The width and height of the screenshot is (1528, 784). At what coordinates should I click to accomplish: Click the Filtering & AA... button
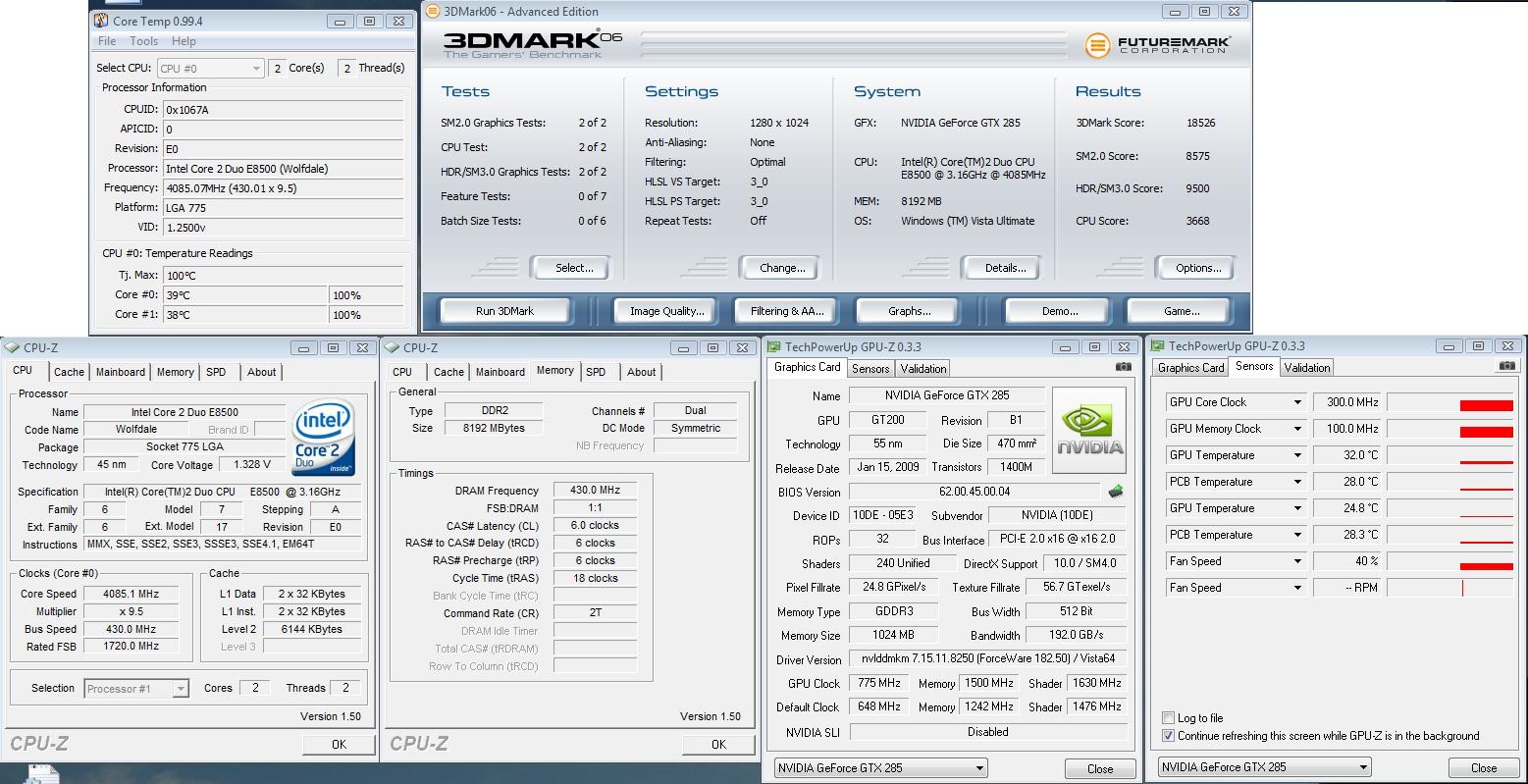point(787,311)
